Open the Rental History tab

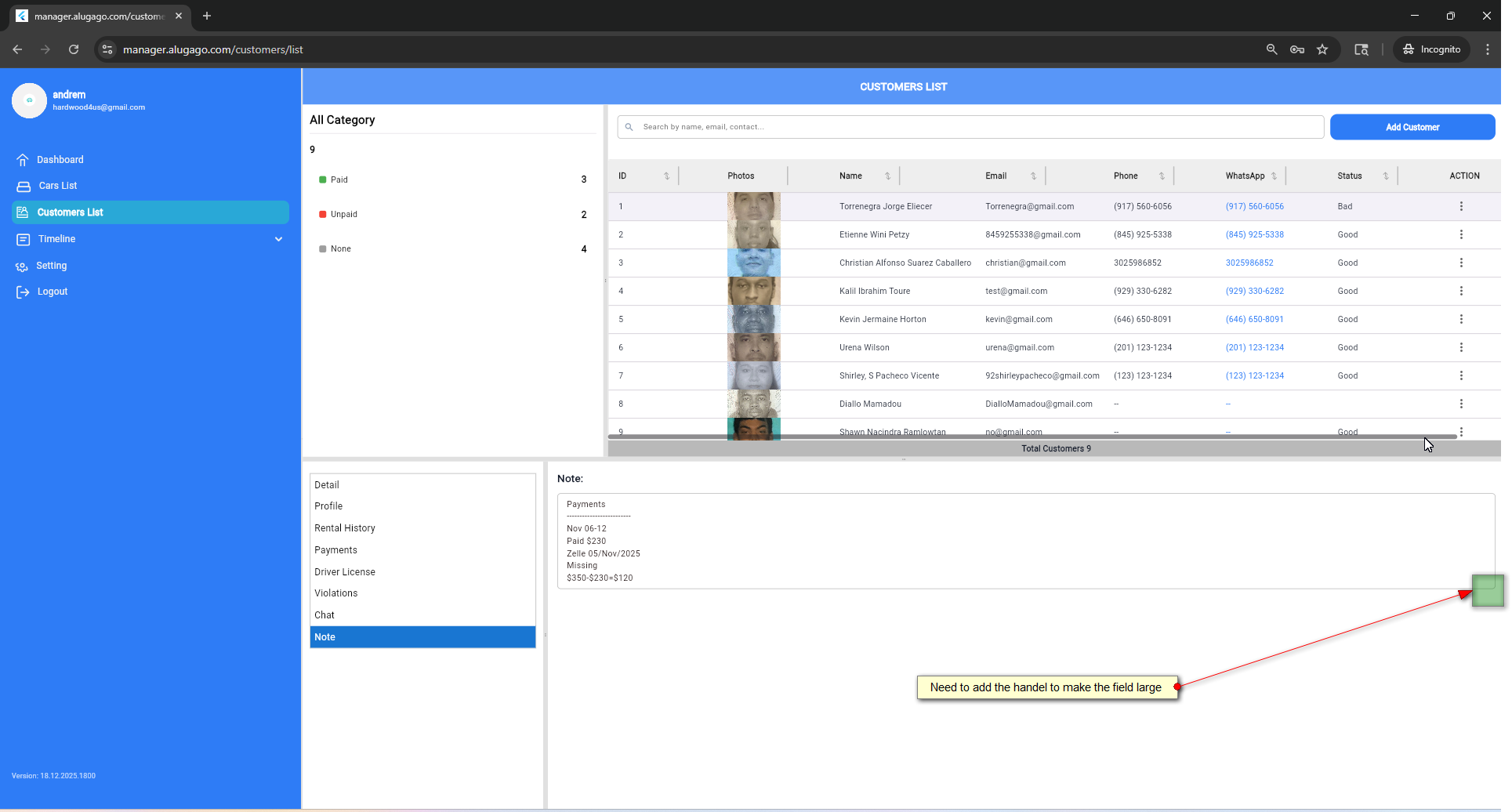[344, 528]
